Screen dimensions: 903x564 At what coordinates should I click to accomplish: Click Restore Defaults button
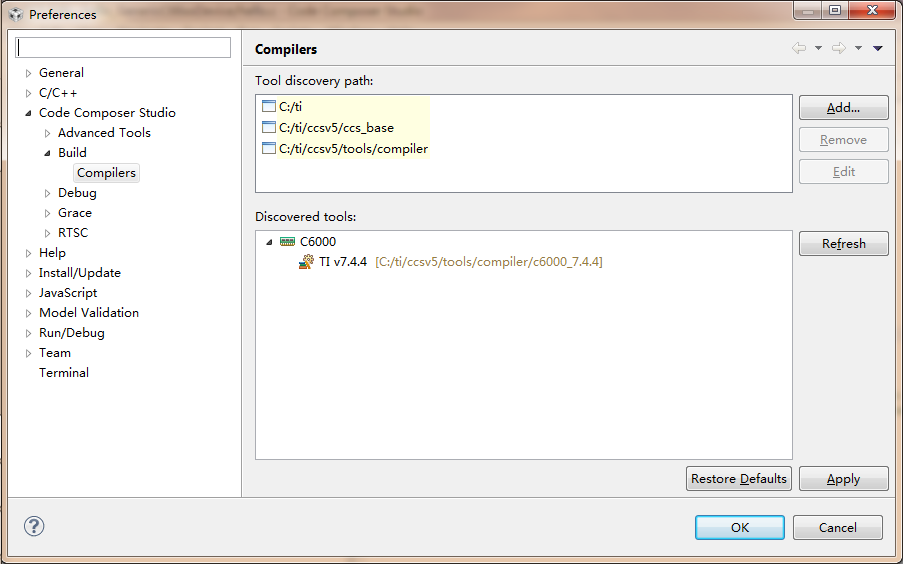point(739,479)
